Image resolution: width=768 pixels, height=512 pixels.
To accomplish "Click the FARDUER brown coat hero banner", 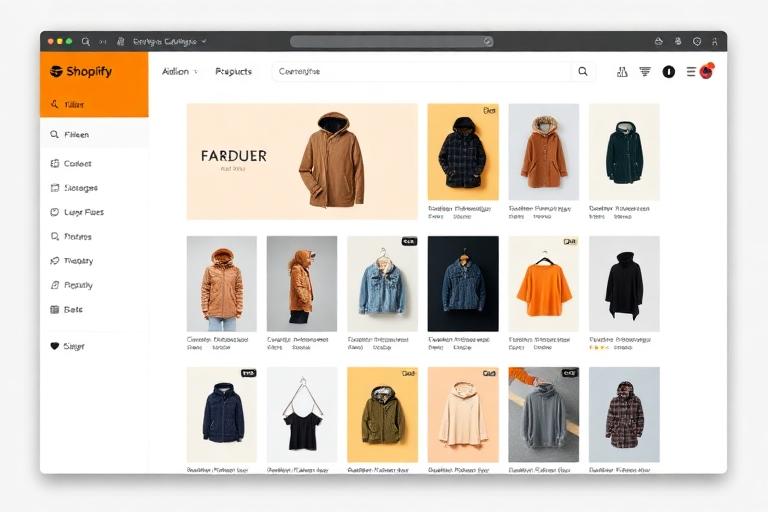I will 302,161.
